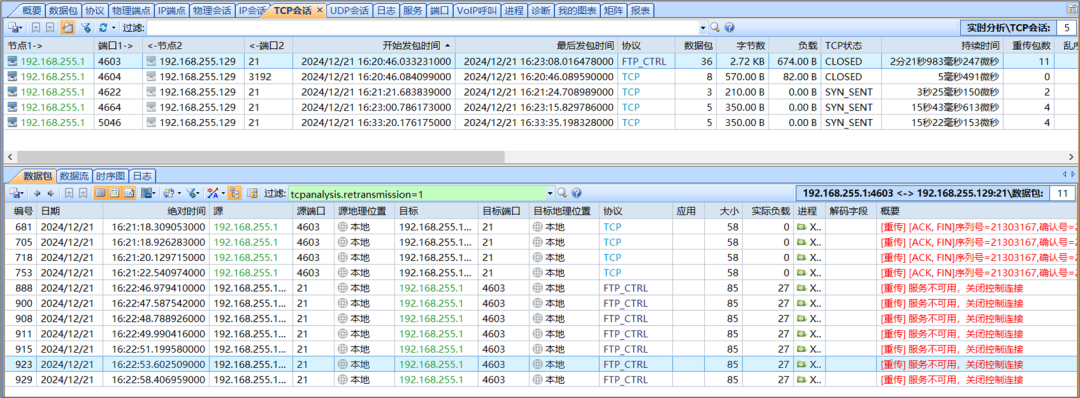This screenshot has width=1080, height=398.
Task: Switch to the IP端点 tab
Action: click(172, 10)
